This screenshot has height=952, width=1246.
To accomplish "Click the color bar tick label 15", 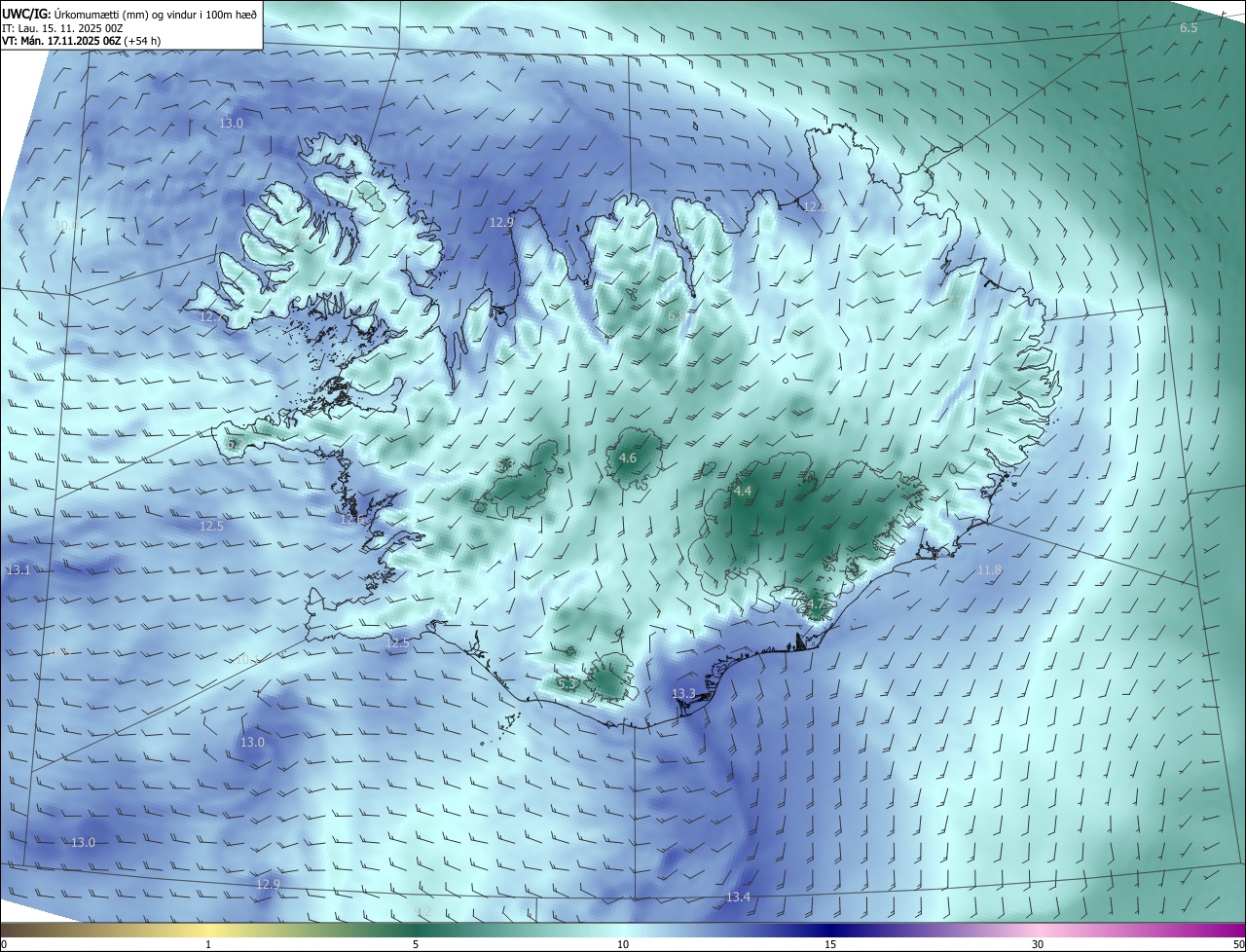I will click(830, 944).
